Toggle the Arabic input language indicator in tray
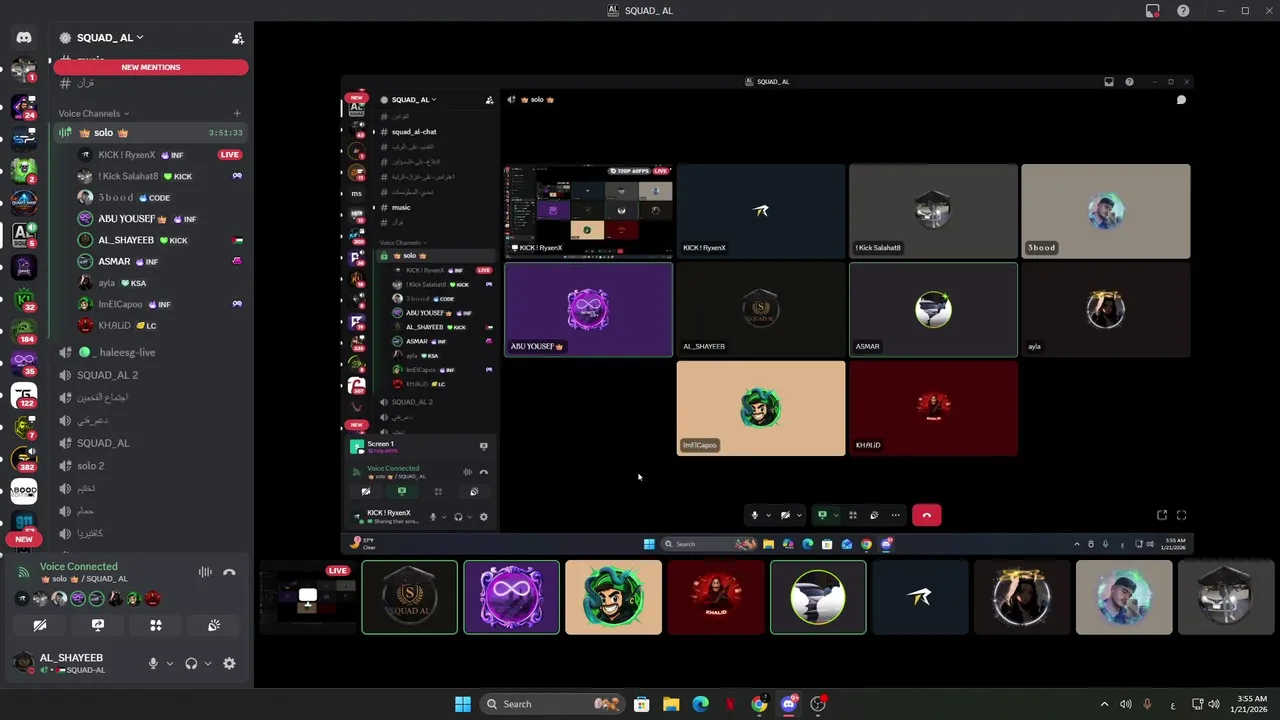 tap(1173, 704)
